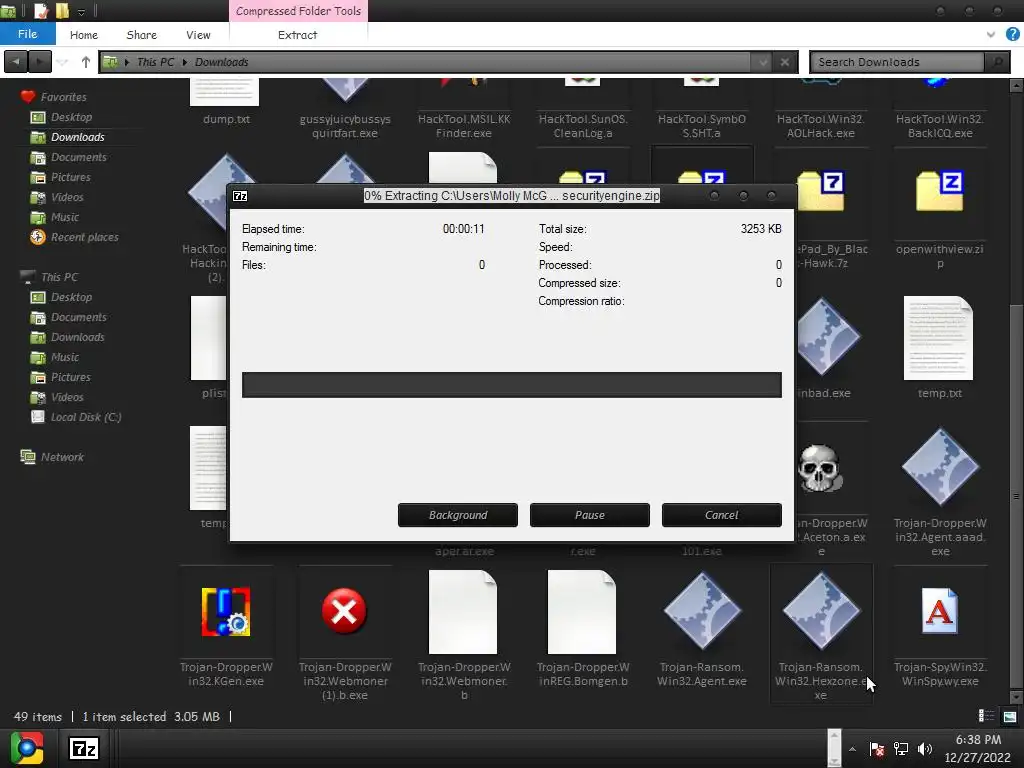Select Trojan-Ransom.Win32.Agent.exe icon
The image size is (1024, 768).
(702, 612)
